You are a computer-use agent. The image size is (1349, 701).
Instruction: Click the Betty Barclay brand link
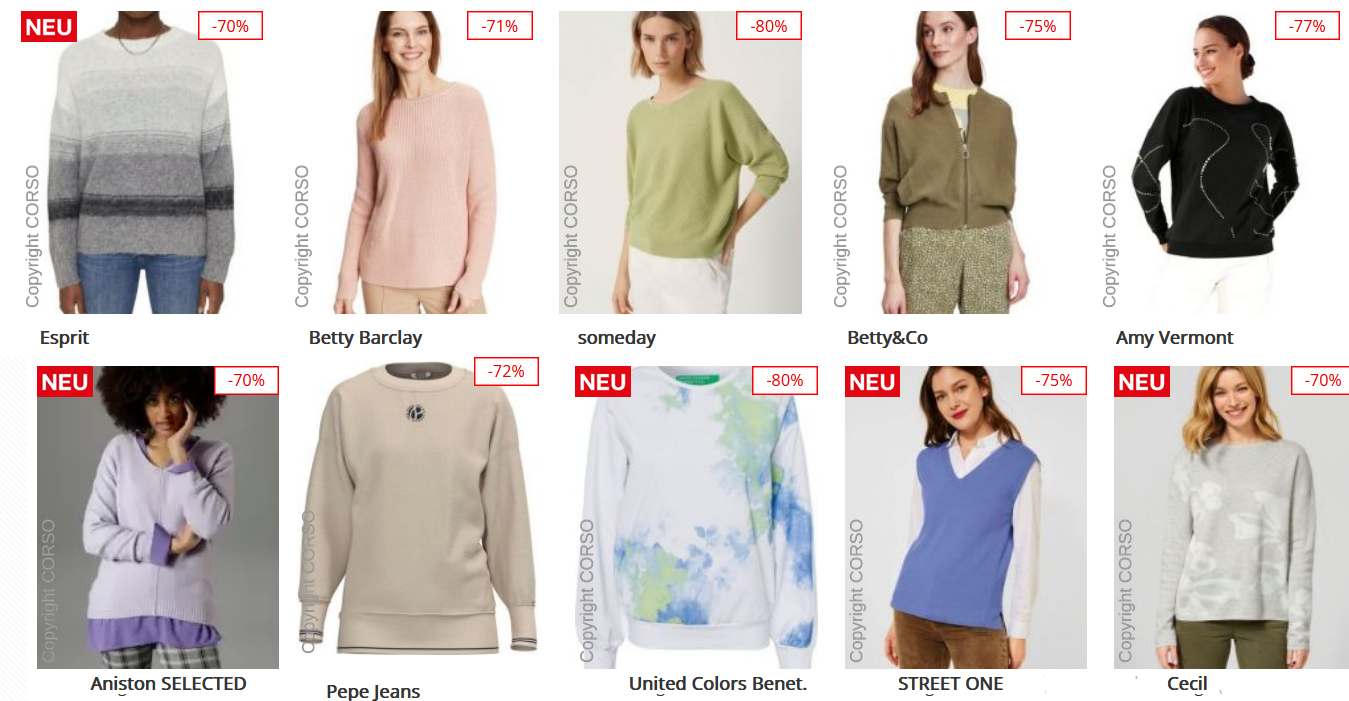pos(365,338)
